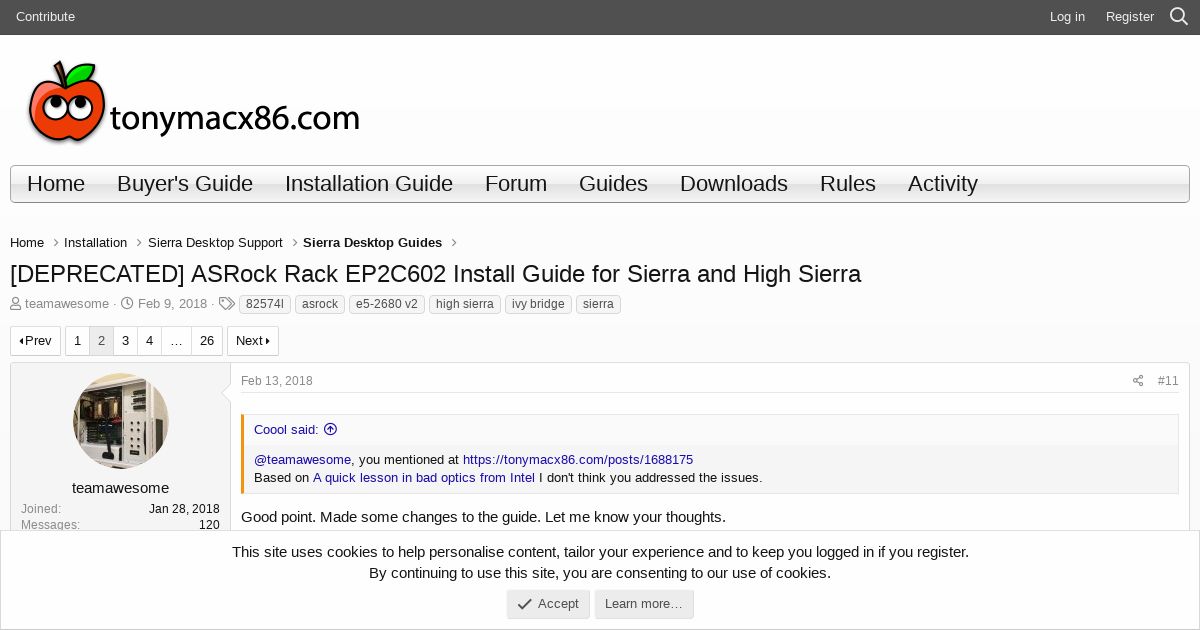Go to Sierra Desktop Guides breadcrumb
Image resolution: width=1200 pixels, height=630 pixels.
372,243
